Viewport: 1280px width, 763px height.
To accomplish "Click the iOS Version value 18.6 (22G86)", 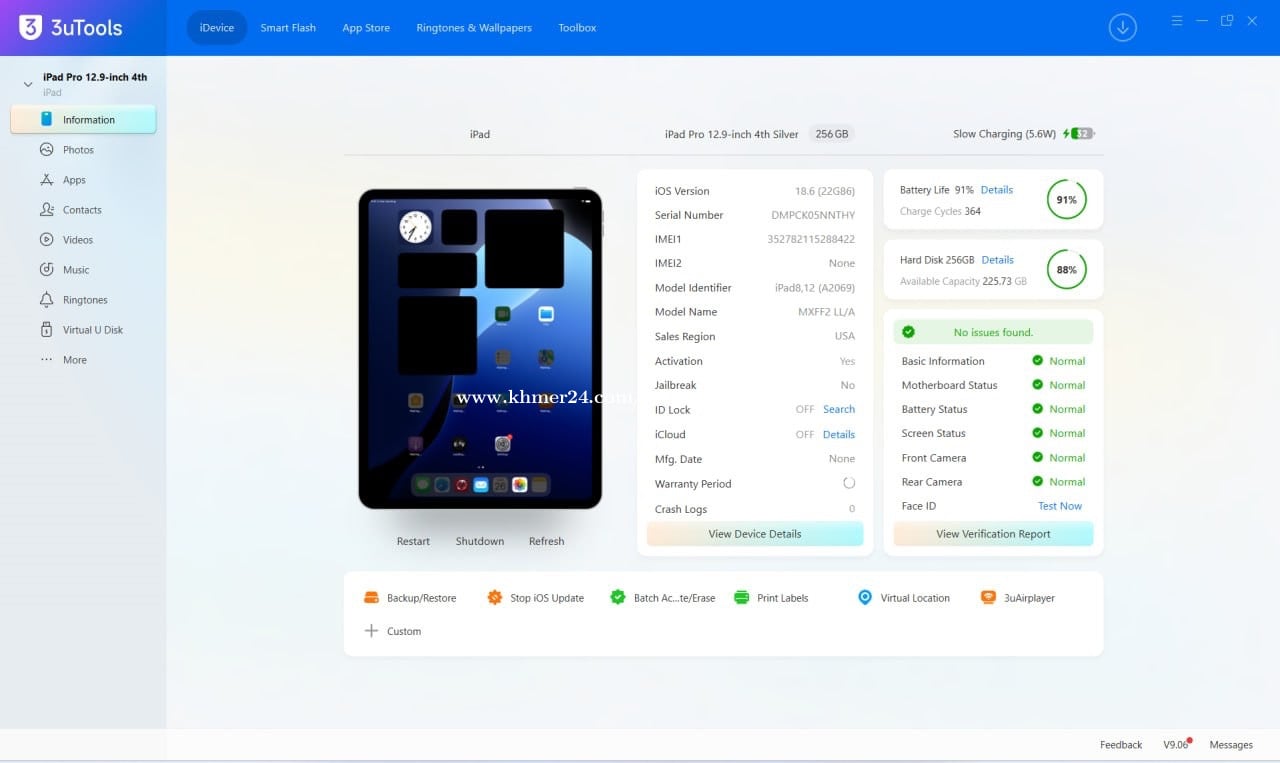I will [x=825, y=191].
